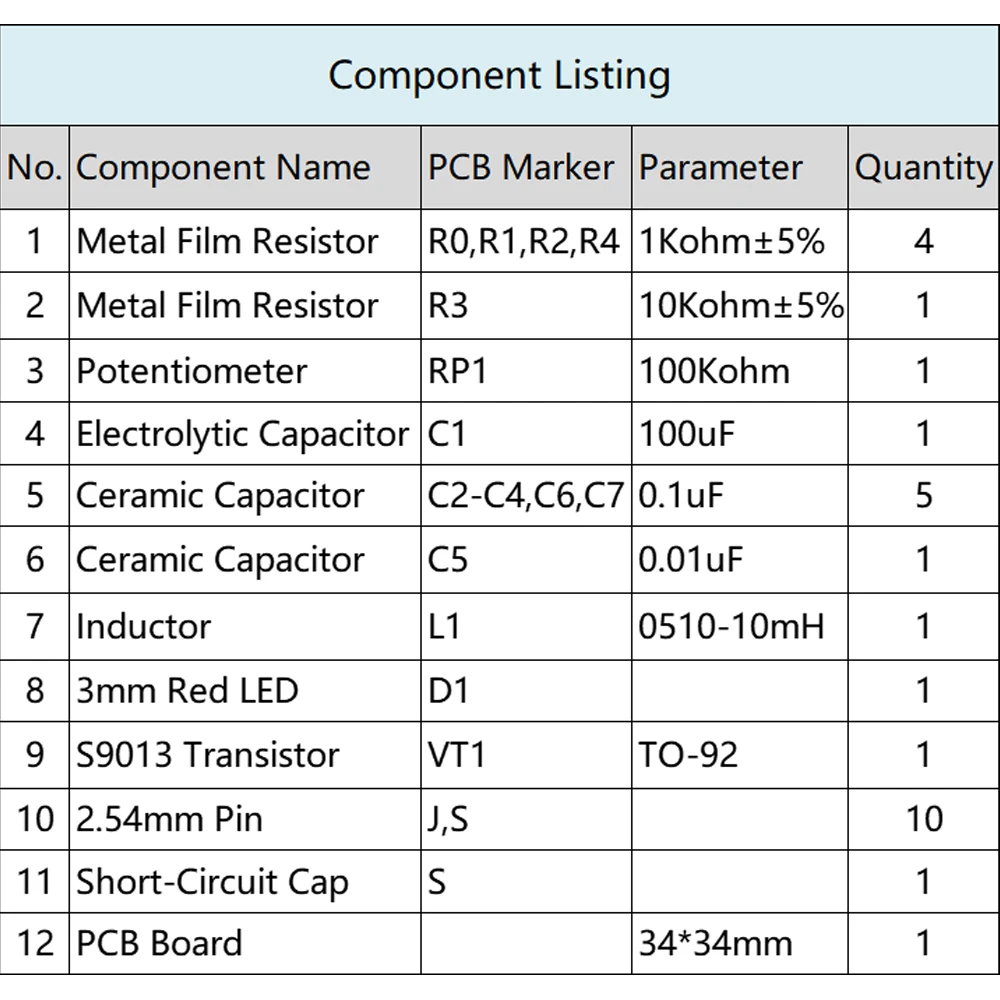Click the 3mm Red LED cell
This screenshot has width=1000, height=1000.
[x=245, y=691]
